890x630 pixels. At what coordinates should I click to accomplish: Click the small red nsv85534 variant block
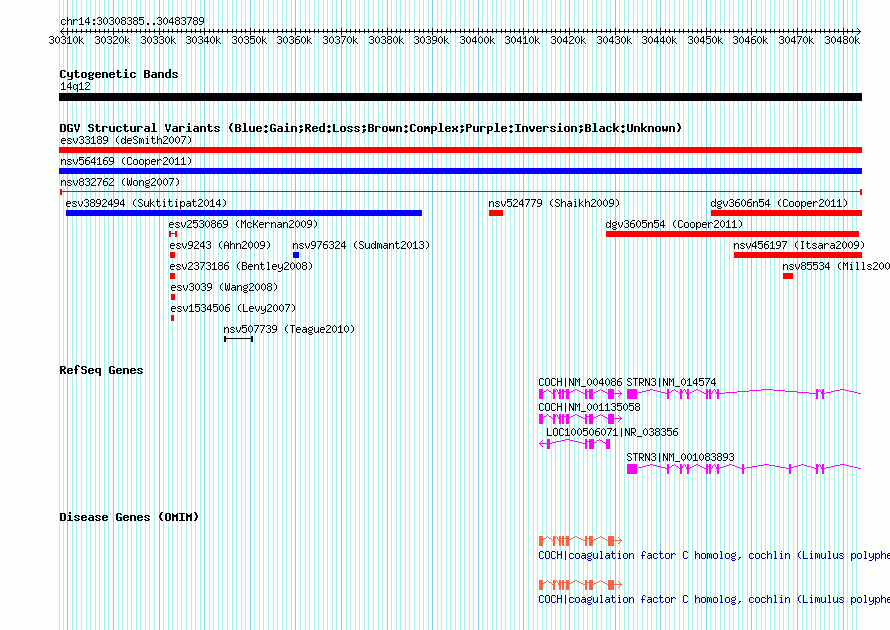click(788, 276)
